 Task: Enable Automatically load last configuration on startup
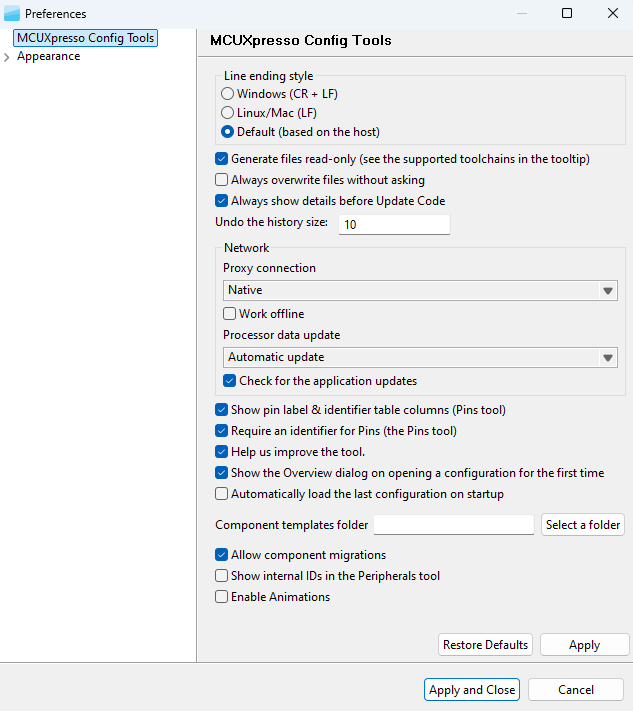tap(221, 493)
